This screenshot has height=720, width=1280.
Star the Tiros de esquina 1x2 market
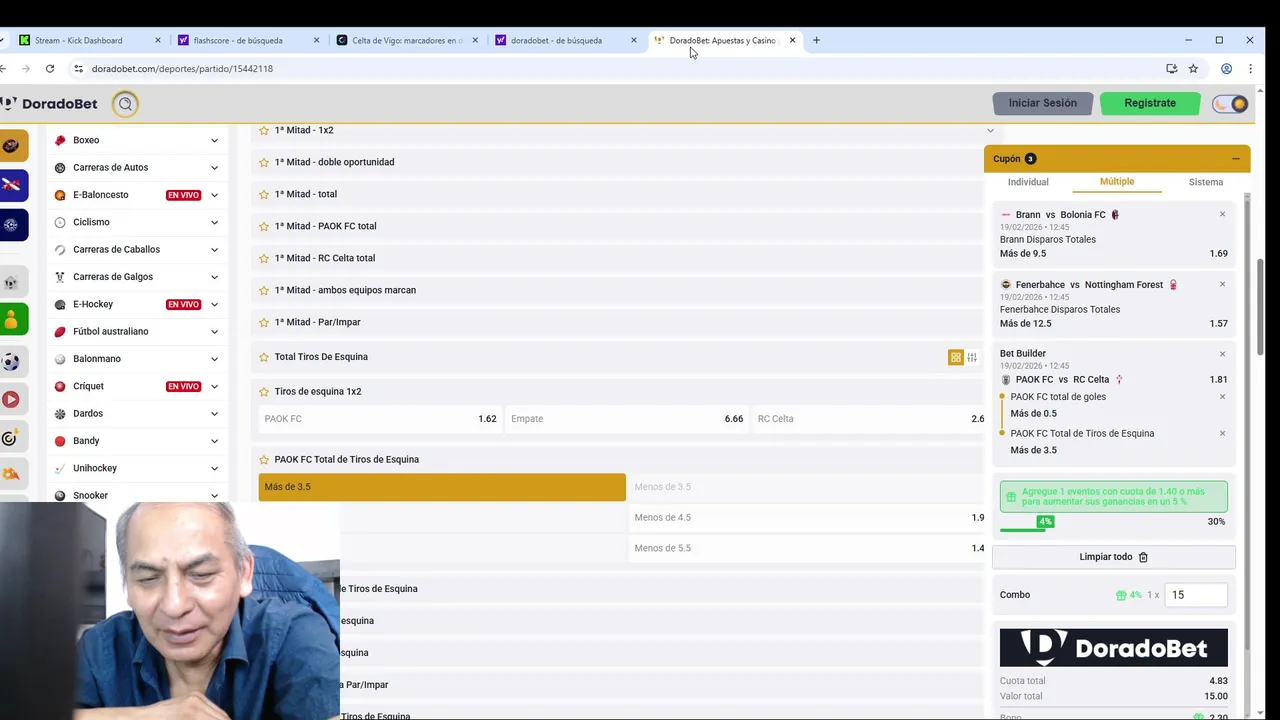tap(264, 392)
